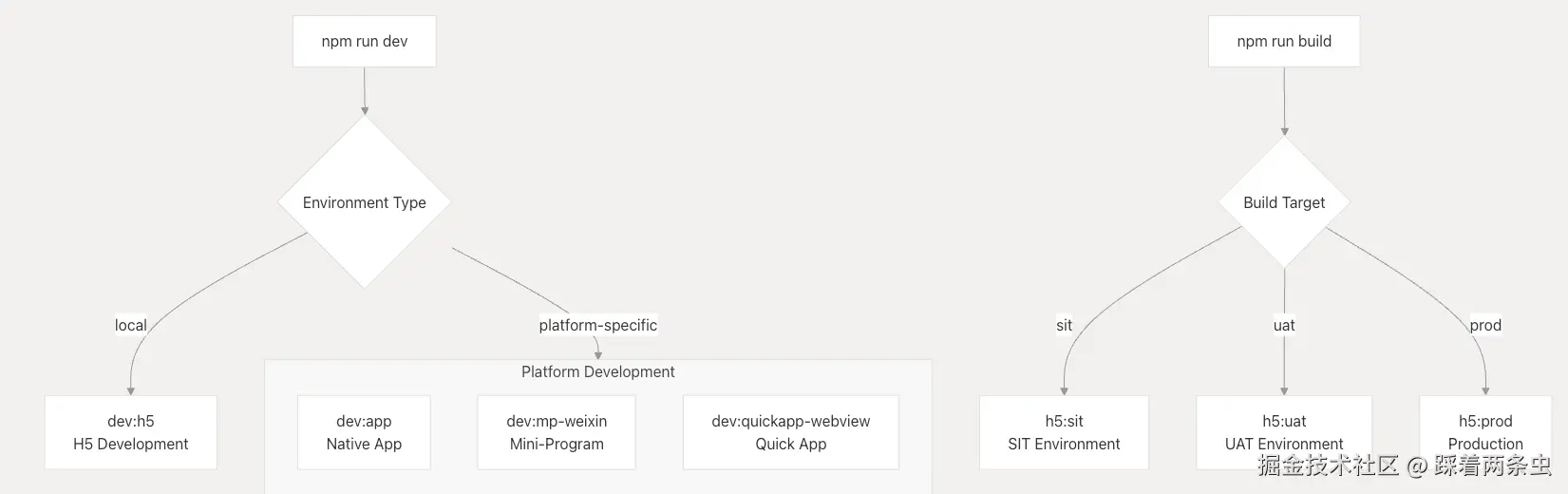Click the local edge label

click(131, 325)
